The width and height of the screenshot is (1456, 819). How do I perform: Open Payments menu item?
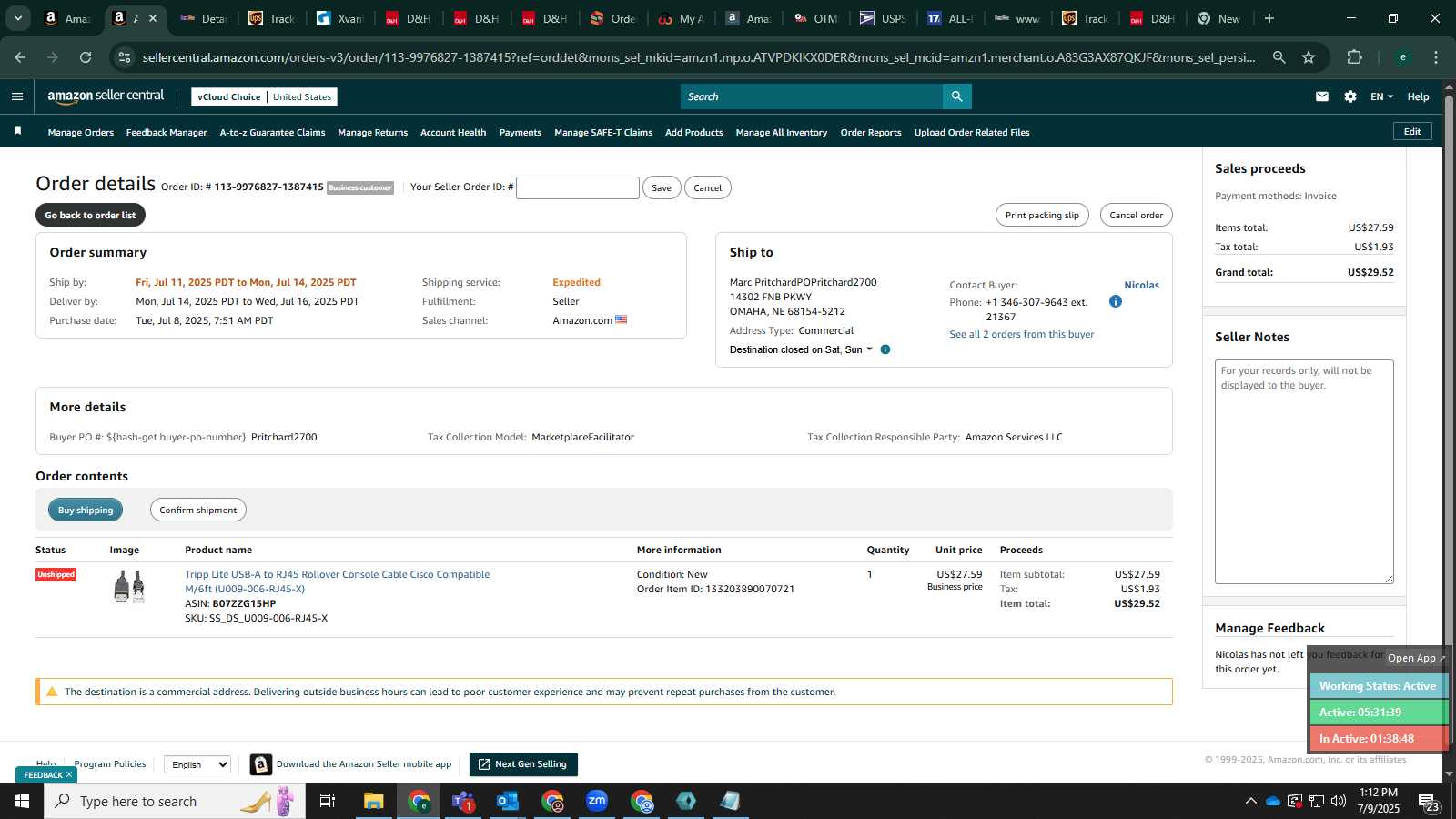tap(521, 132)
